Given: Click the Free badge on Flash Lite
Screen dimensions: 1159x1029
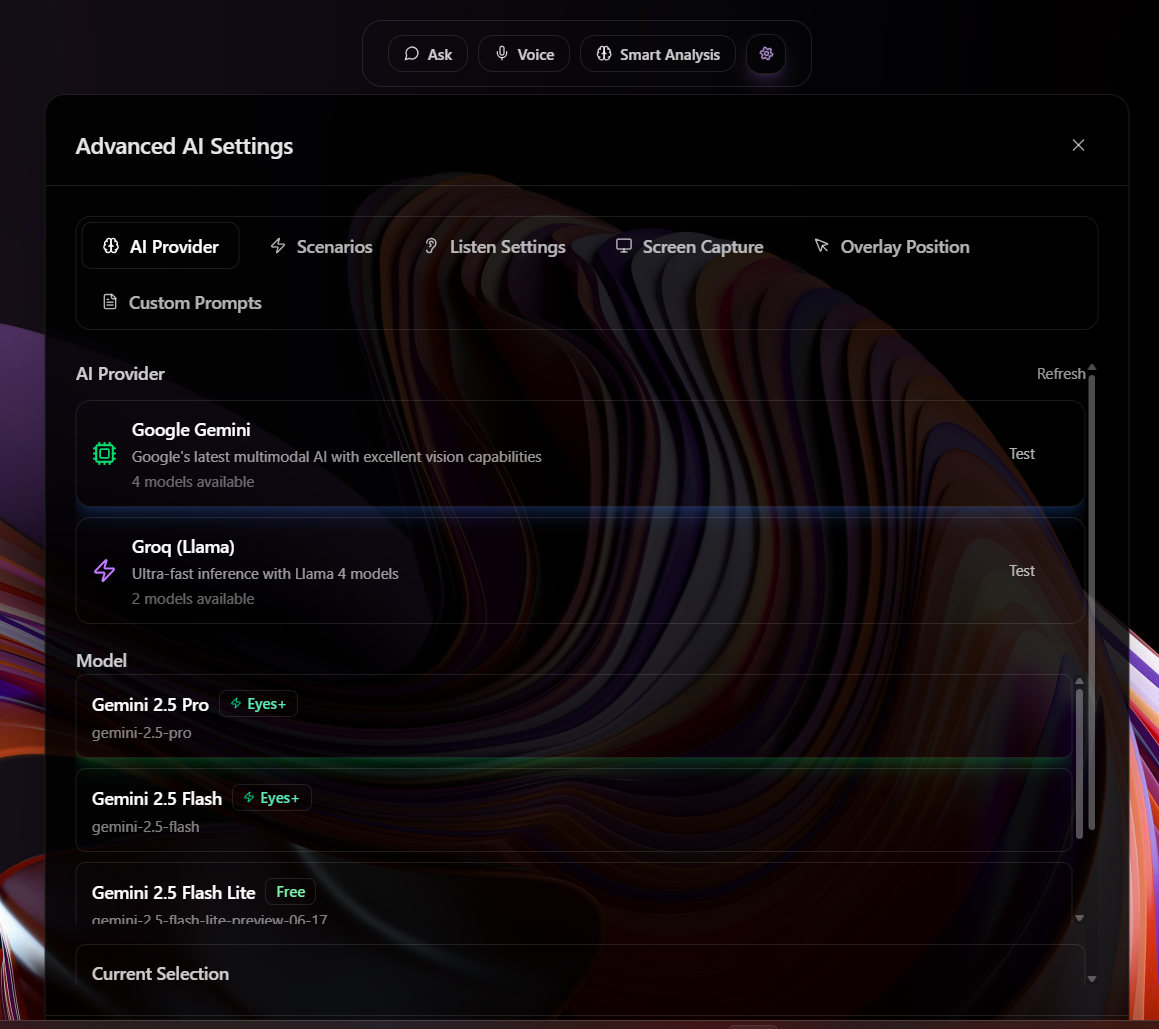Looking at the screenshot, I should [290, 892].
